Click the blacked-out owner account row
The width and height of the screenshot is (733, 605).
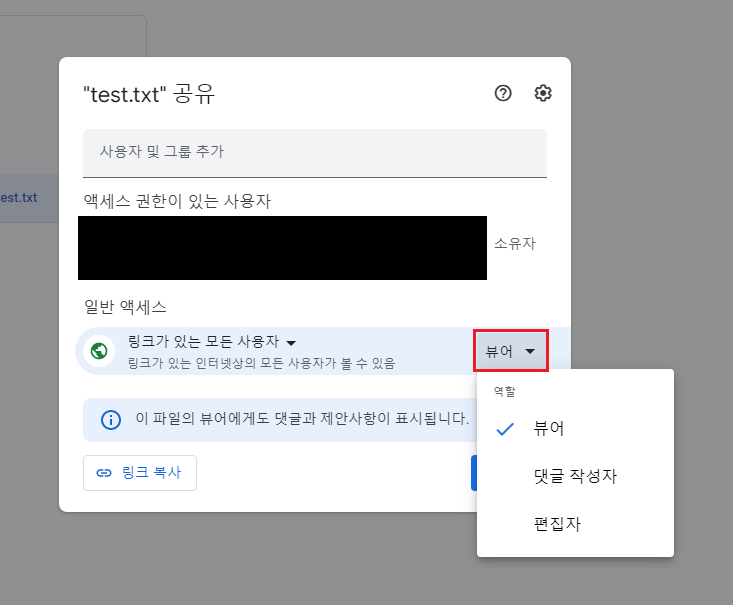(x=282, y=248)
